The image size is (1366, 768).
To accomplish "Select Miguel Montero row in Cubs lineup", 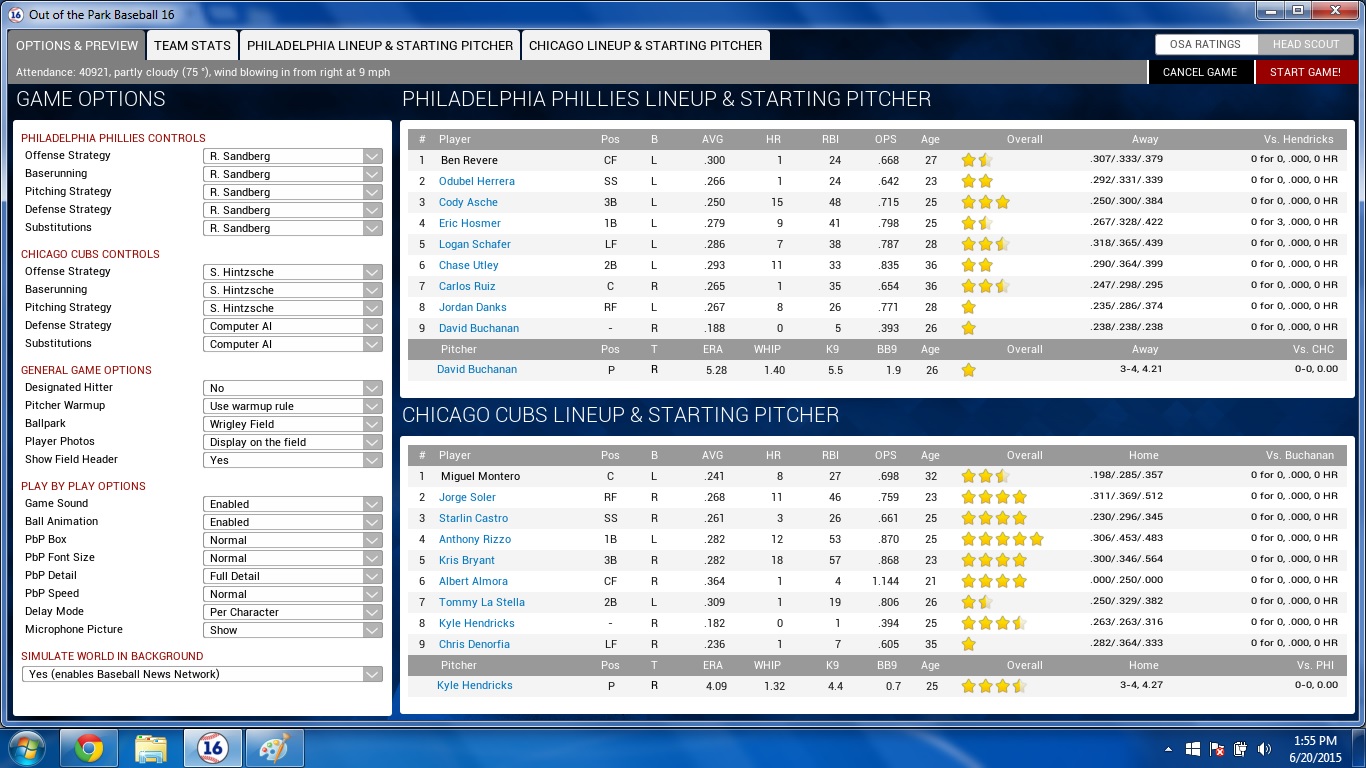I will [x=877, y=476].
